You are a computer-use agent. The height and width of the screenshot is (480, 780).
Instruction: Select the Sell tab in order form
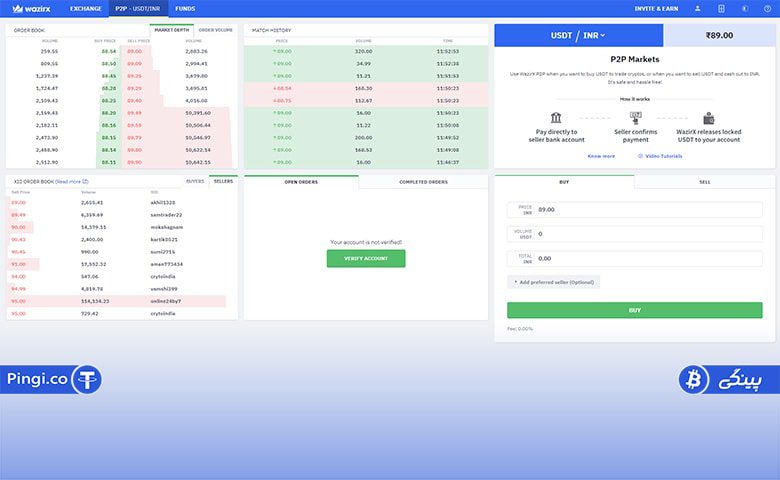click(705, 182)
